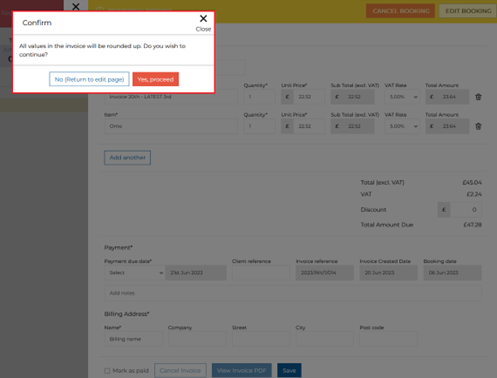The image size is (497, 378).
Task: Click Quantity field in Invoice 20th row
Action: [x=259, y=97]
